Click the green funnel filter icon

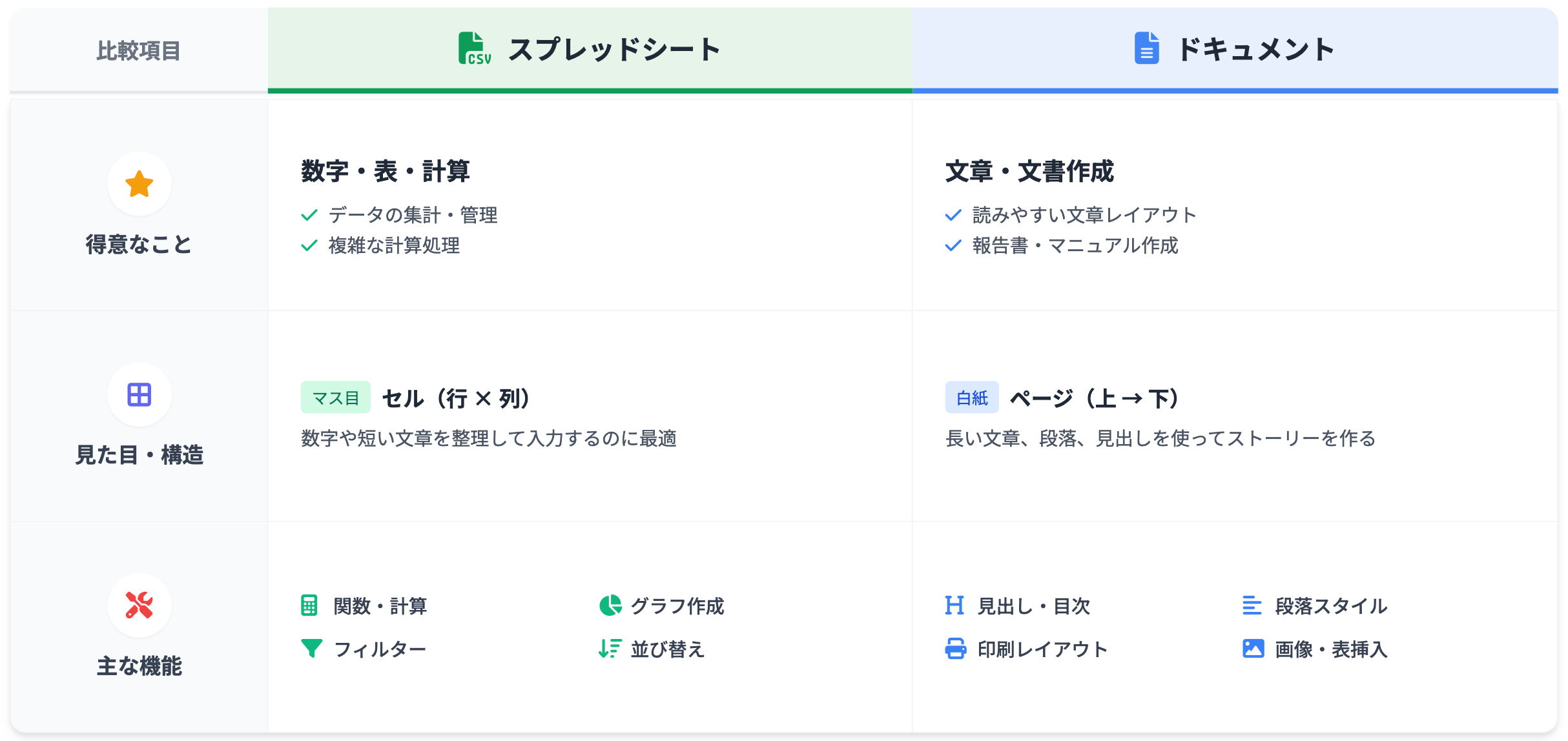click(x=311, y=648)
